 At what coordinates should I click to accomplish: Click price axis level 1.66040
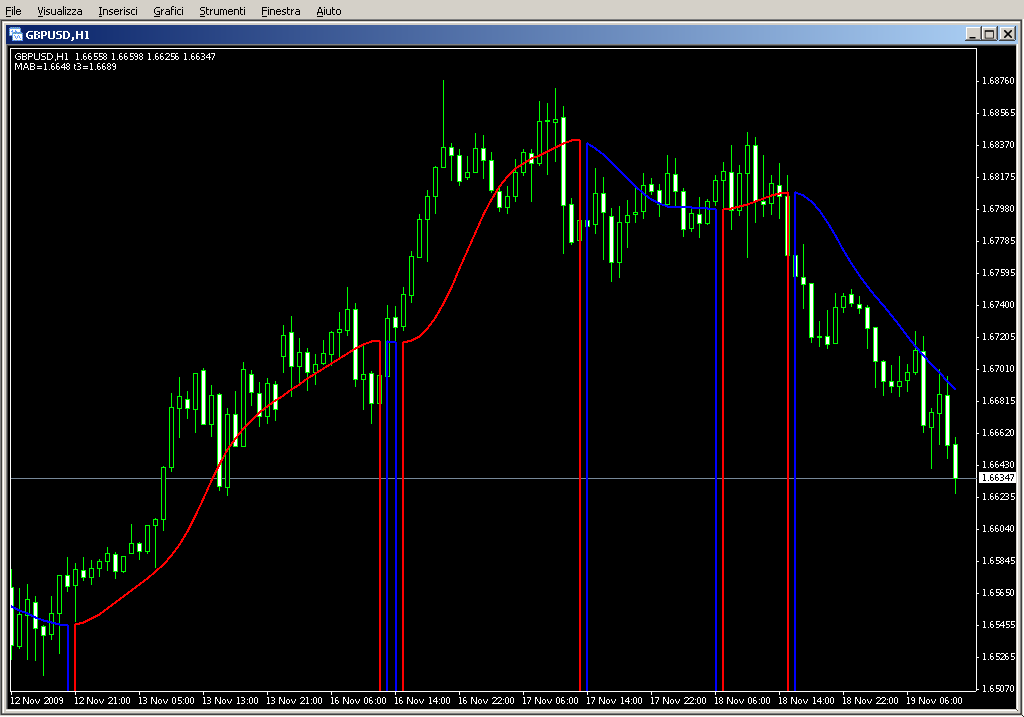(x=999, y=529)
